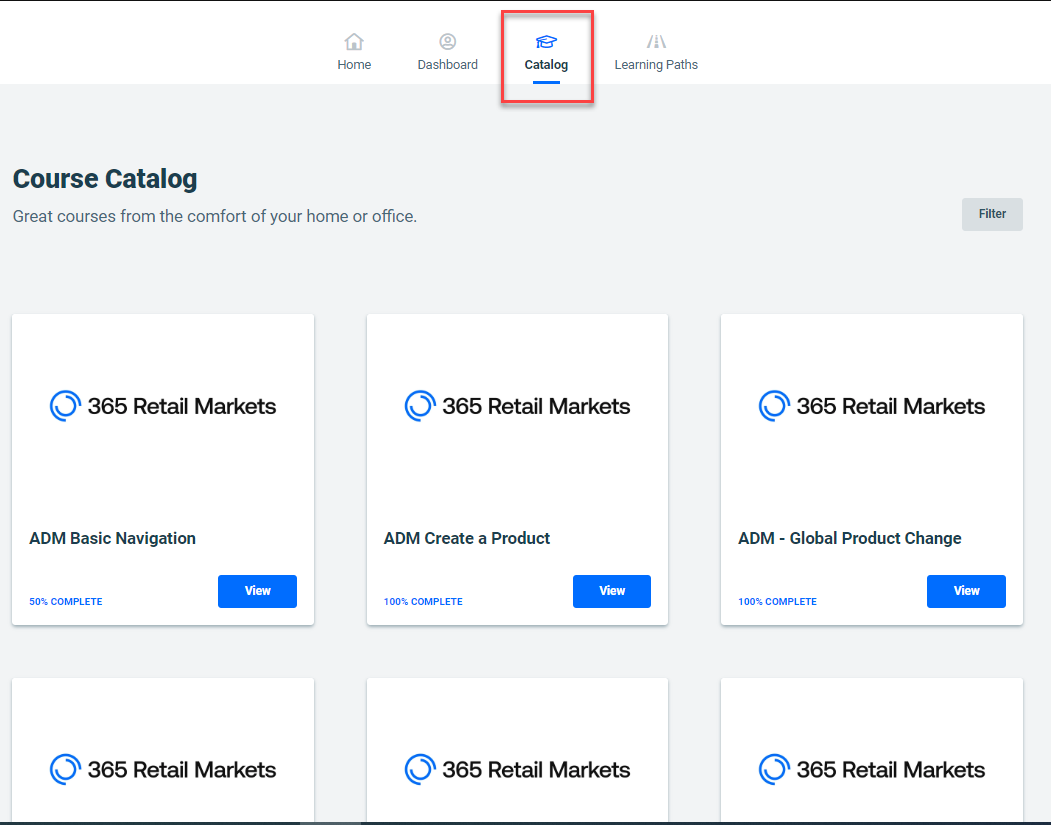Viewport: 1051px width, 825px height.
Task: Select the "Great courses from the comfort" subtitle
Action: [214, 216]
